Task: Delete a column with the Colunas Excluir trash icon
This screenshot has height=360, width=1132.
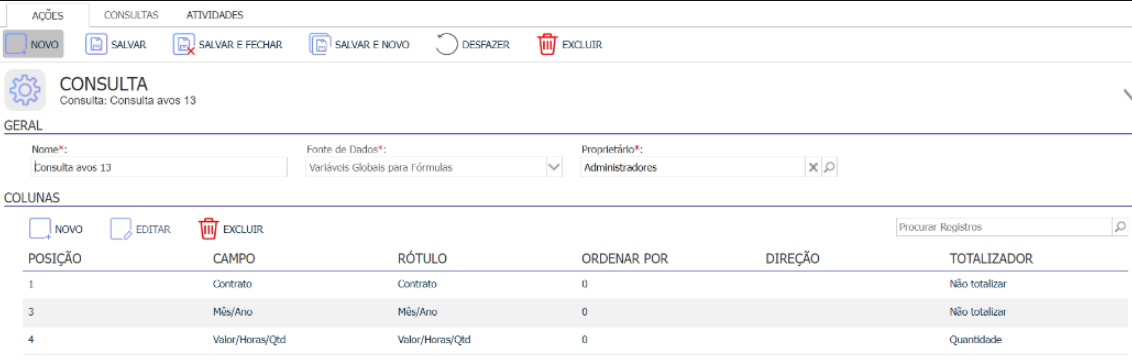Action: pos(209,229)
